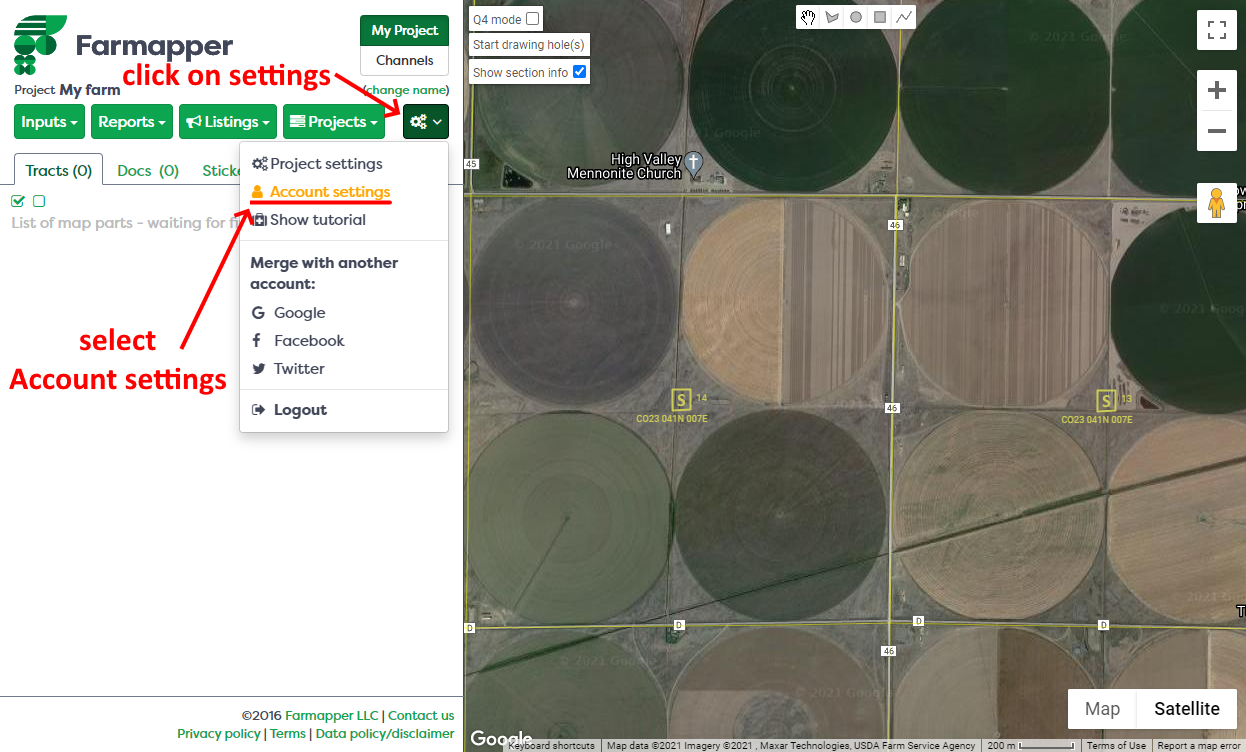Expand the Projects dropdown
This screenshot has height=752, width=1246.
(334, 122)
